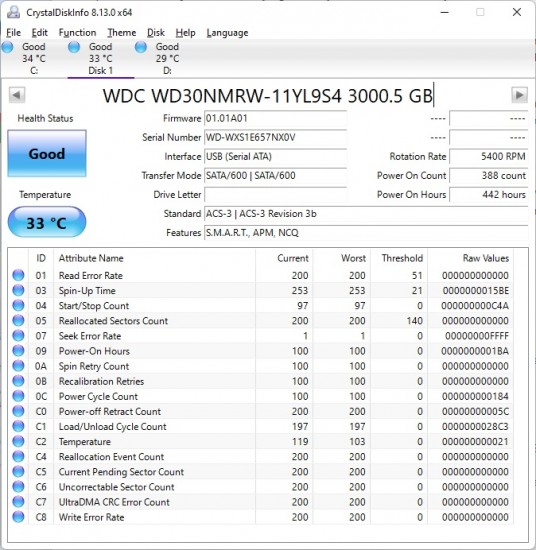Click the Firmware value field
The height and width of the screenshot is (550, 536).
click(x=275, y=118)
